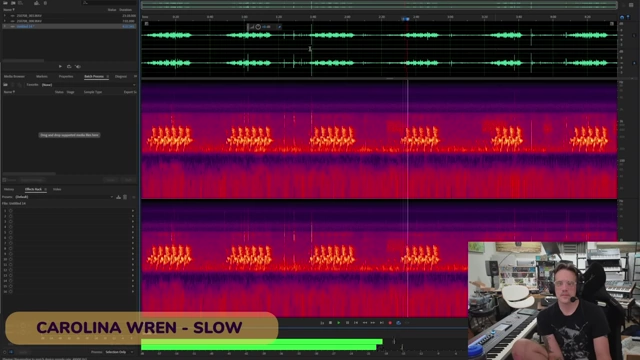Viewport: 640px width, 360px height.
Task: Open effect menu arrow for slot 9
Action: 133,253
